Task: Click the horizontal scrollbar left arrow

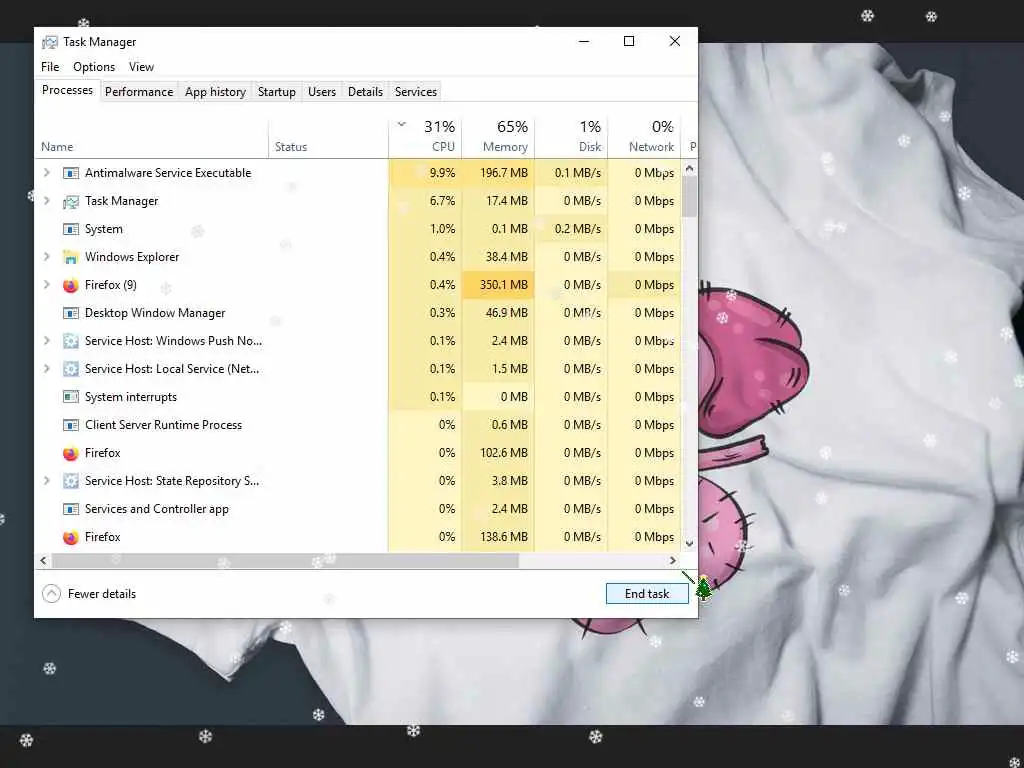Action: point(44,560)
